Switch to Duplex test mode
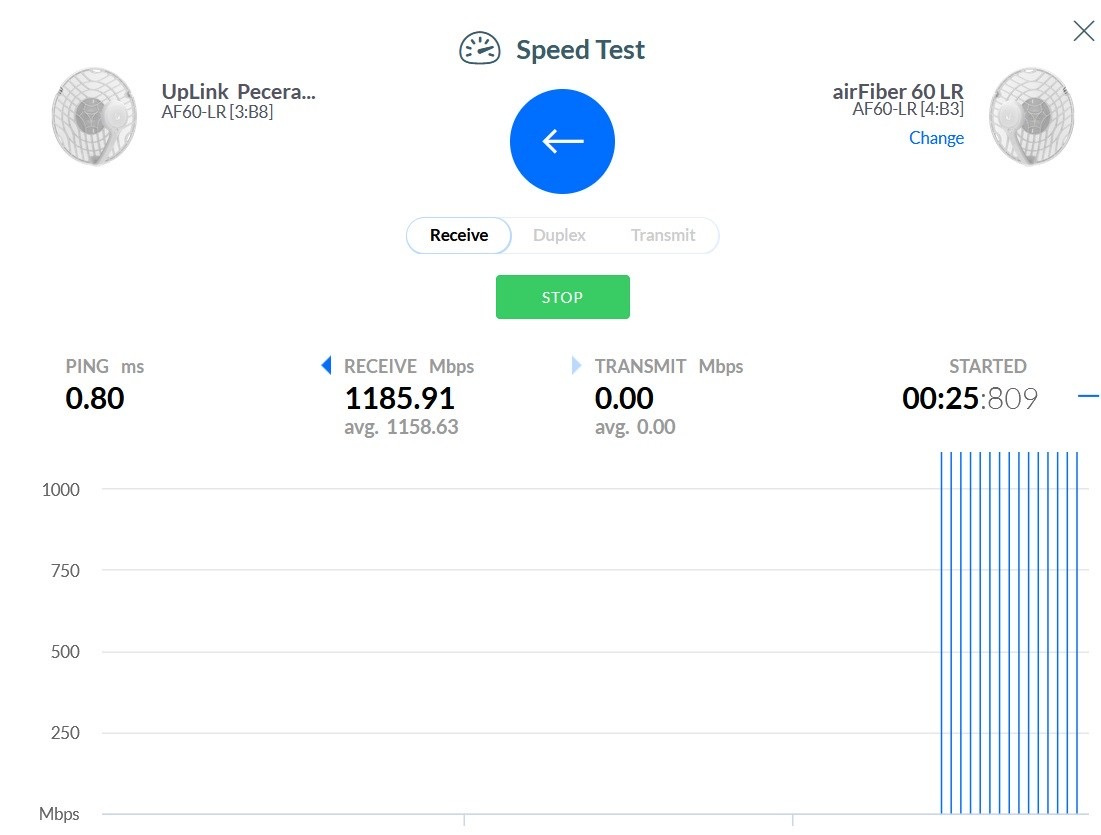This screenshot has height=835, width=1101. click(559, 236)
